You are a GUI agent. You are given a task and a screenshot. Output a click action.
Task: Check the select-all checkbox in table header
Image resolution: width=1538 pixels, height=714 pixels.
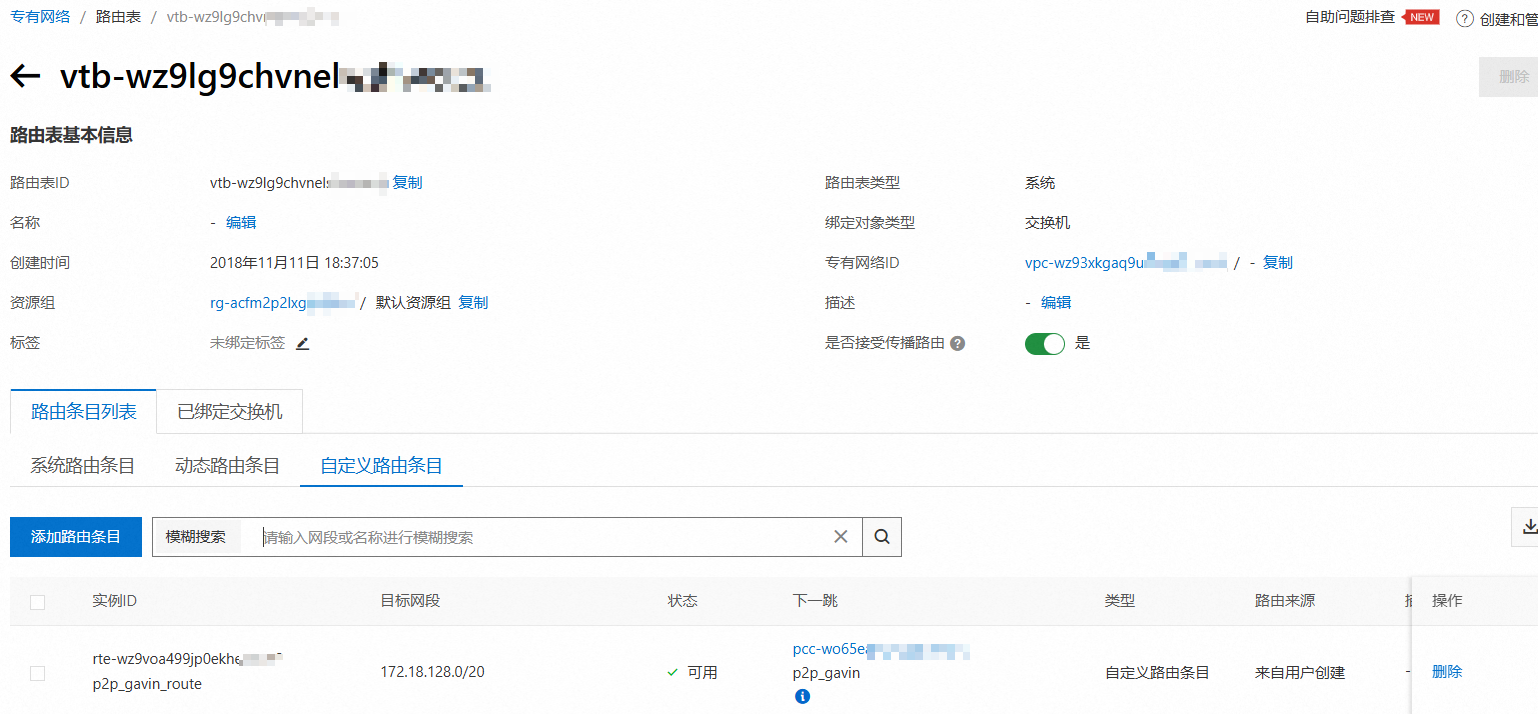[x=37, y=602]
